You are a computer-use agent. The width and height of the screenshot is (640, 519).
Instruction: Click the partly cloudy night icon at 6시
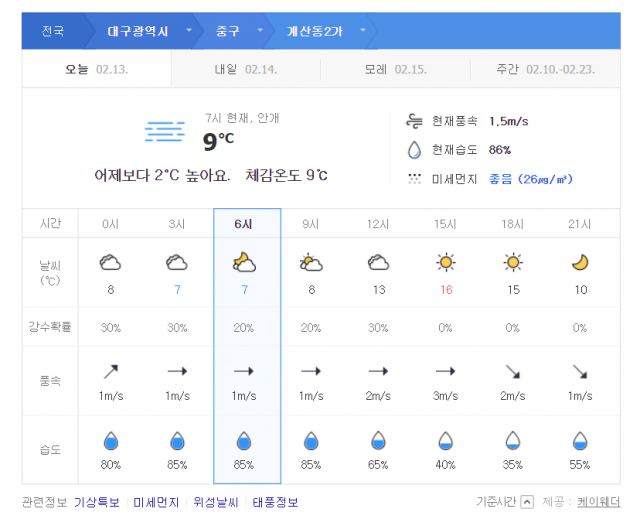coord(244,262)
